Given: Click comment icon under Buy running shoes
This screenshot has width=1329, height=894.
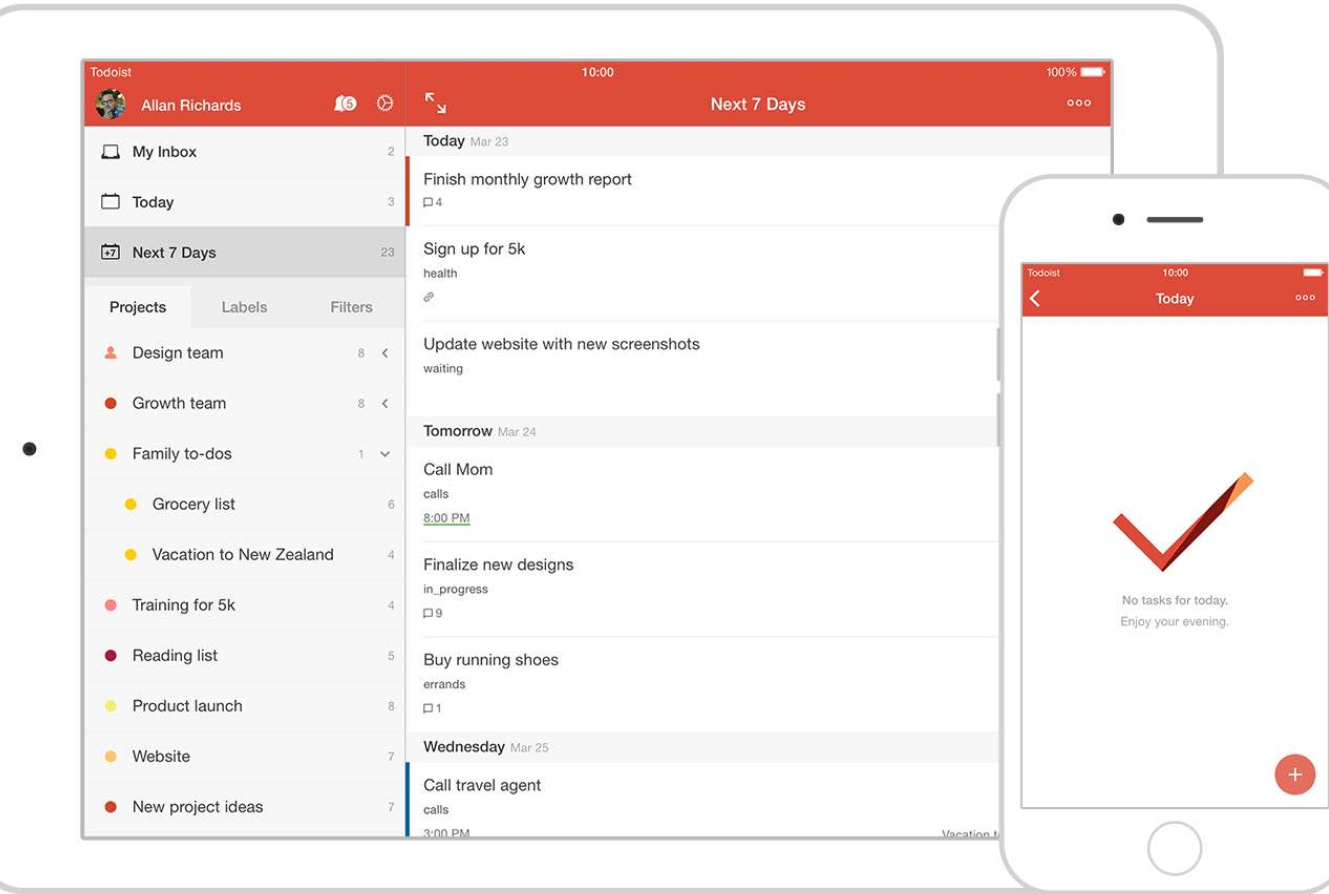Looking at the screenshot, I should click(x=428, y=709).
